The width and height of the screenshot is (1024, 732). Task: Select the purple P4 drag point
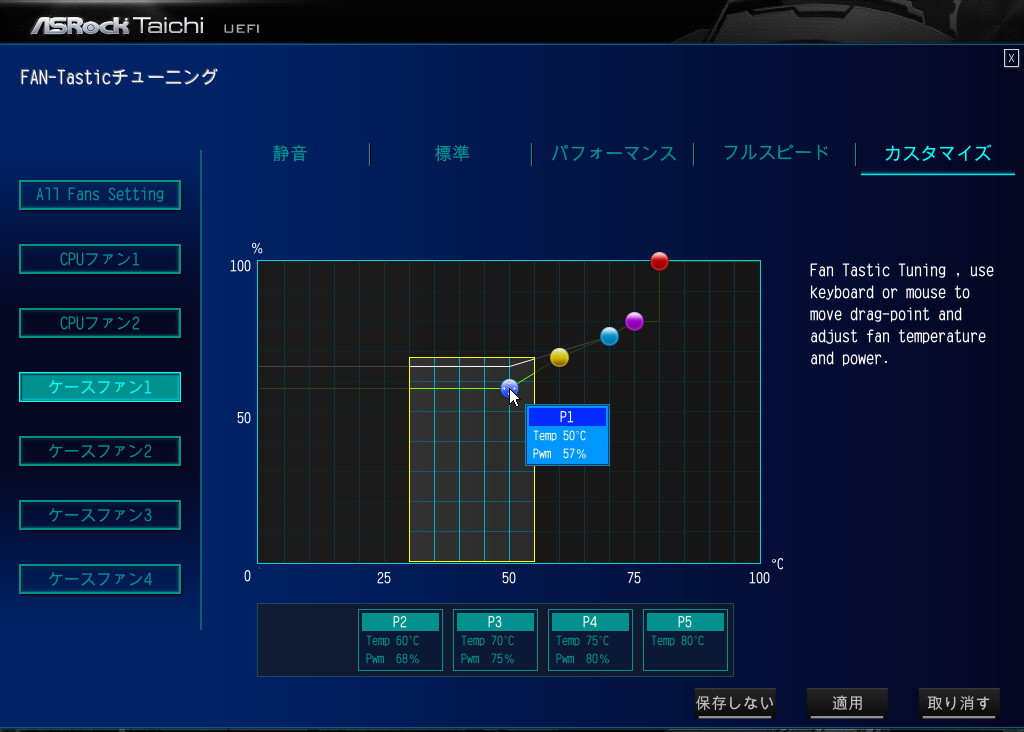pyautogui.click(x=634, y=321)
